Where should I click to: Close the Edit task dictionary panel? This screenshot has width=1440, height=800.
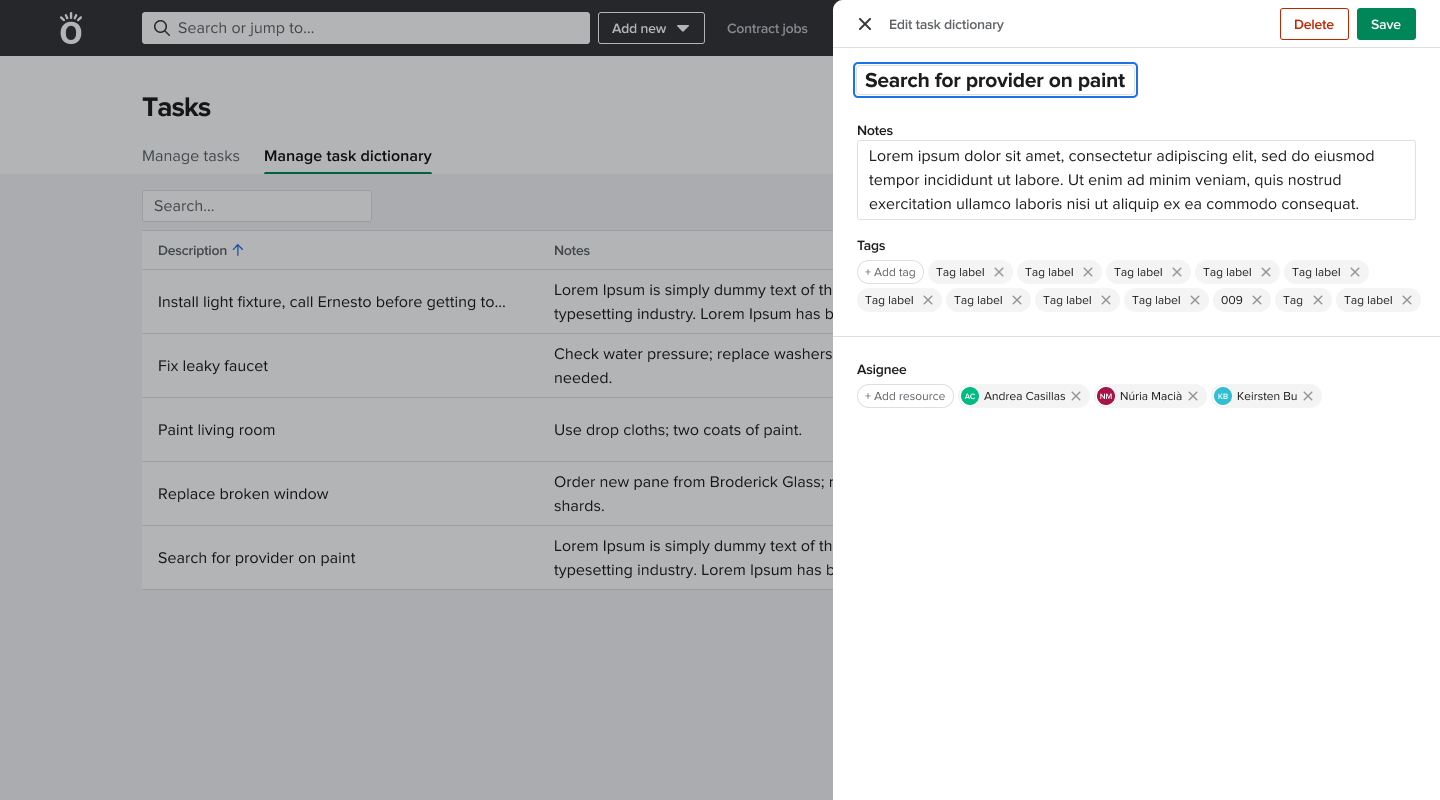(865, 24)
